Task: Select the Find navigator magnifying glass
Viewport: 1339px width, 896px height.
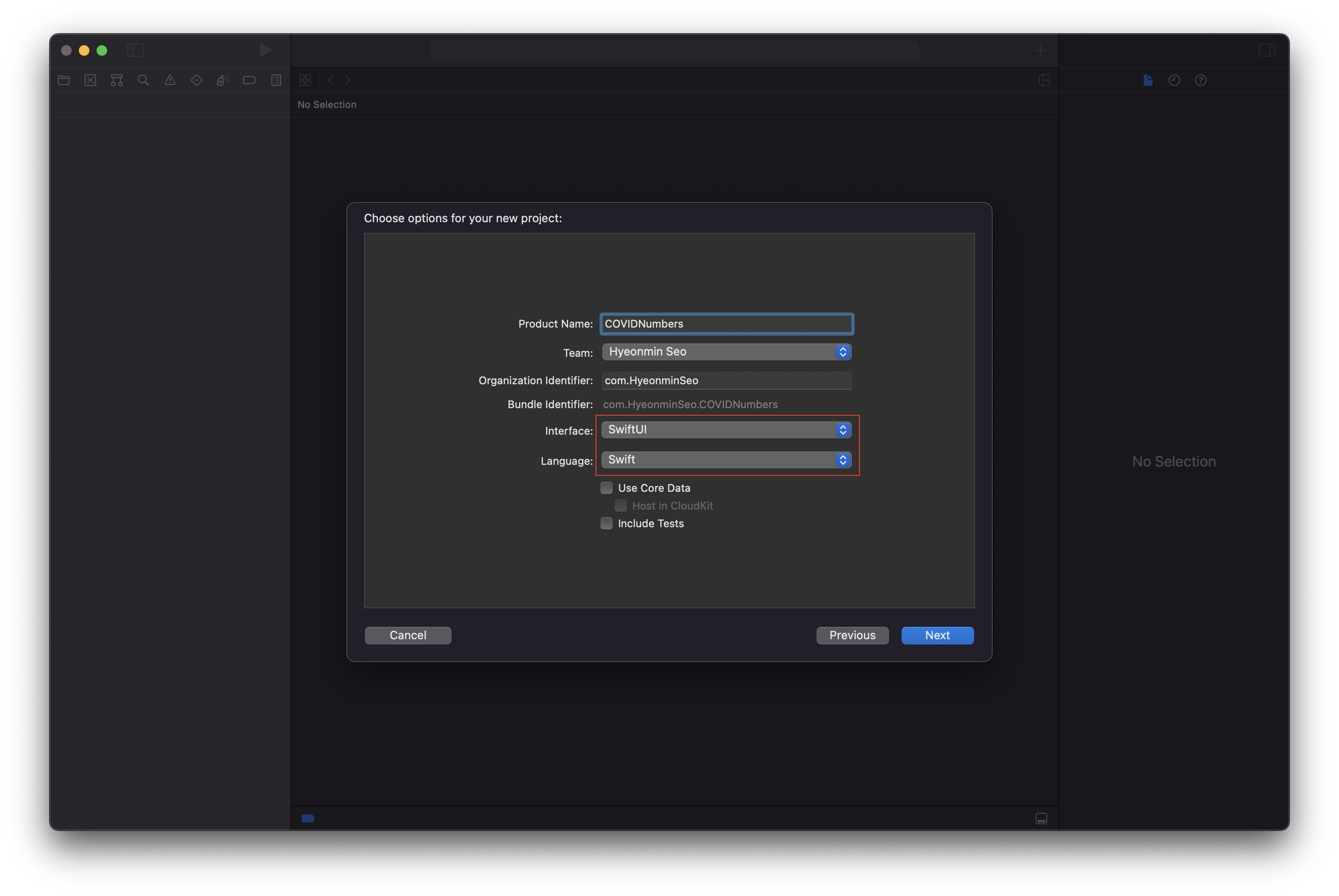Action: (143, 80)
